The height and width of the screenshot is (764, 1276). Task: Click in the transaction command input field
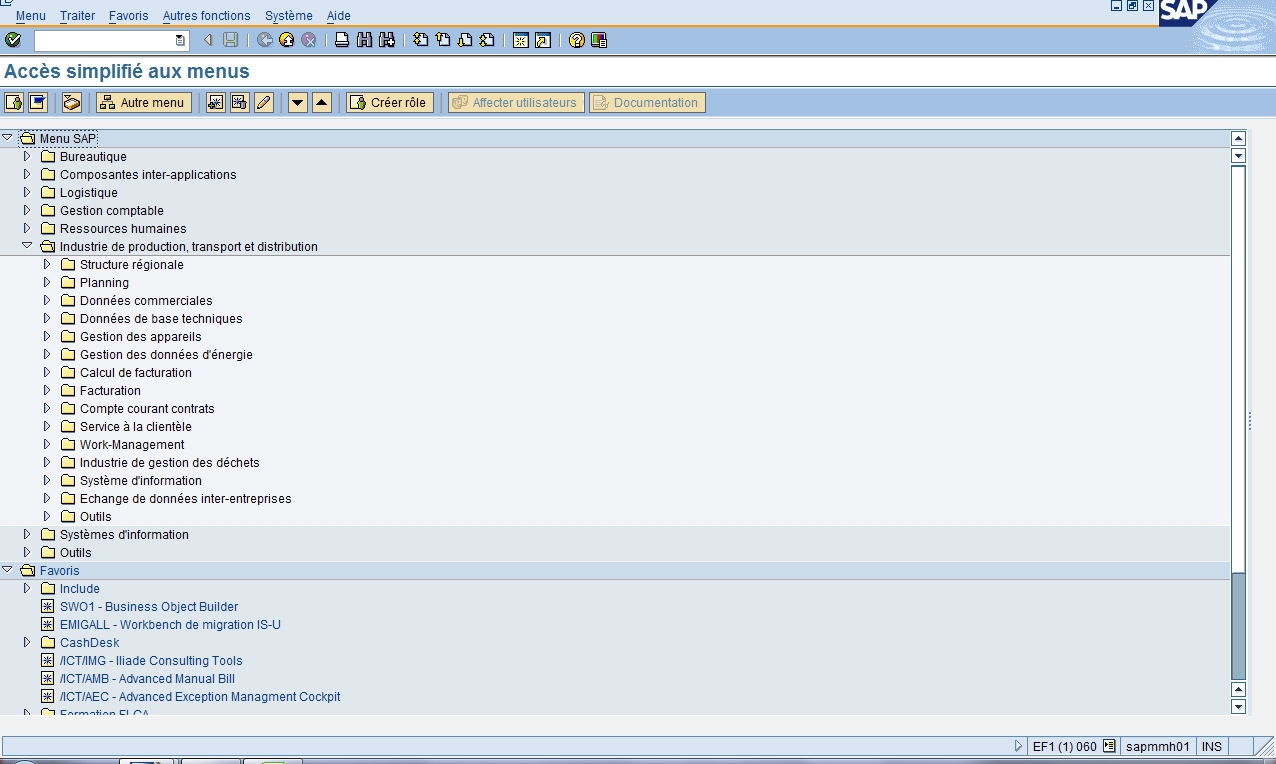pyautogui.click(x=104, y=40)
